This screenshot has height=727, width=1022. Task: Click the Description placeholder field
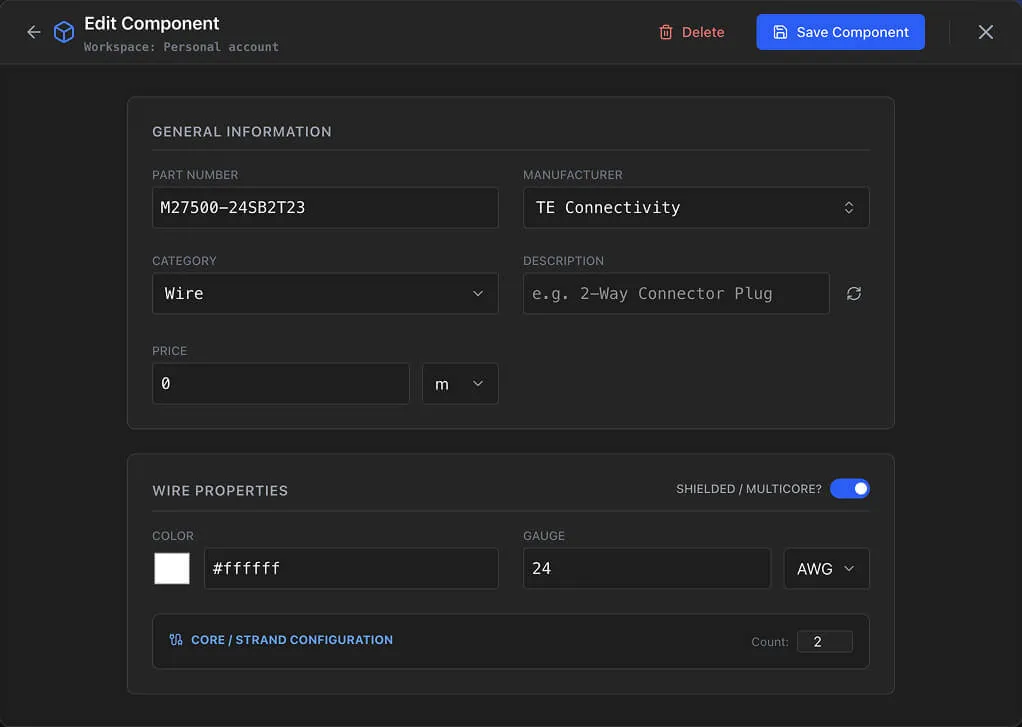tap(676, 293)
